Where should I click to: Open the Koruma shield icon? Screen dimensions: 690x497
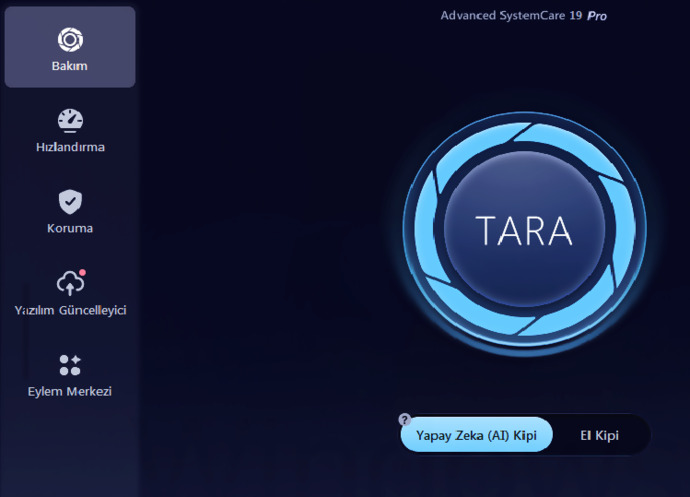[70, 202]
